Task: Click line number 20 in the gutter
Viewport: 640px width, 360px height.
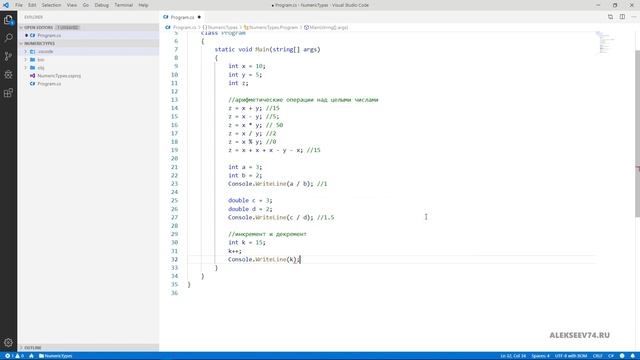Action: (x=174, y=158)
